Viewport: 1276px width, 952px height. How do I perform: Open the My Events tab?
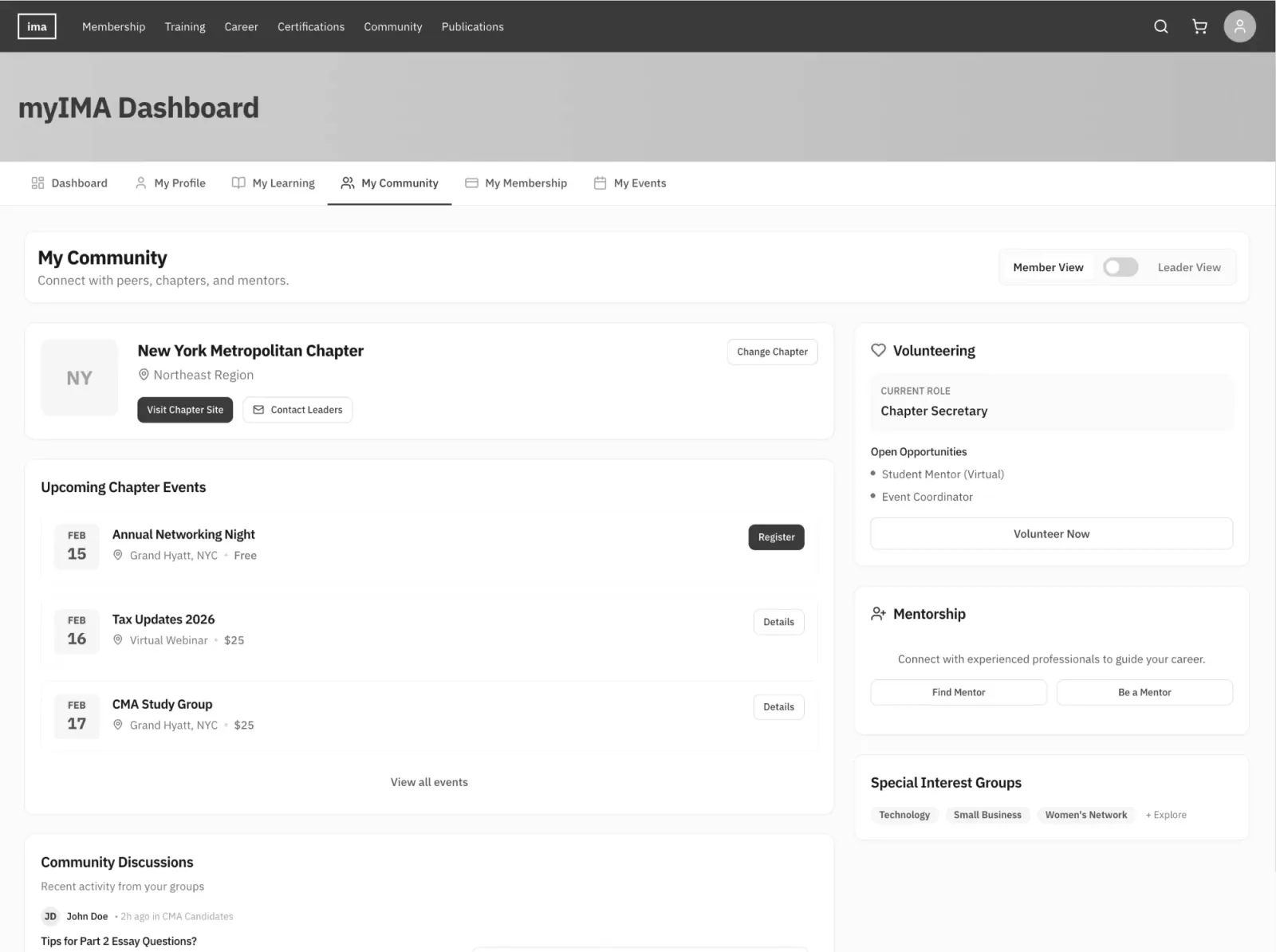(630, 183)
